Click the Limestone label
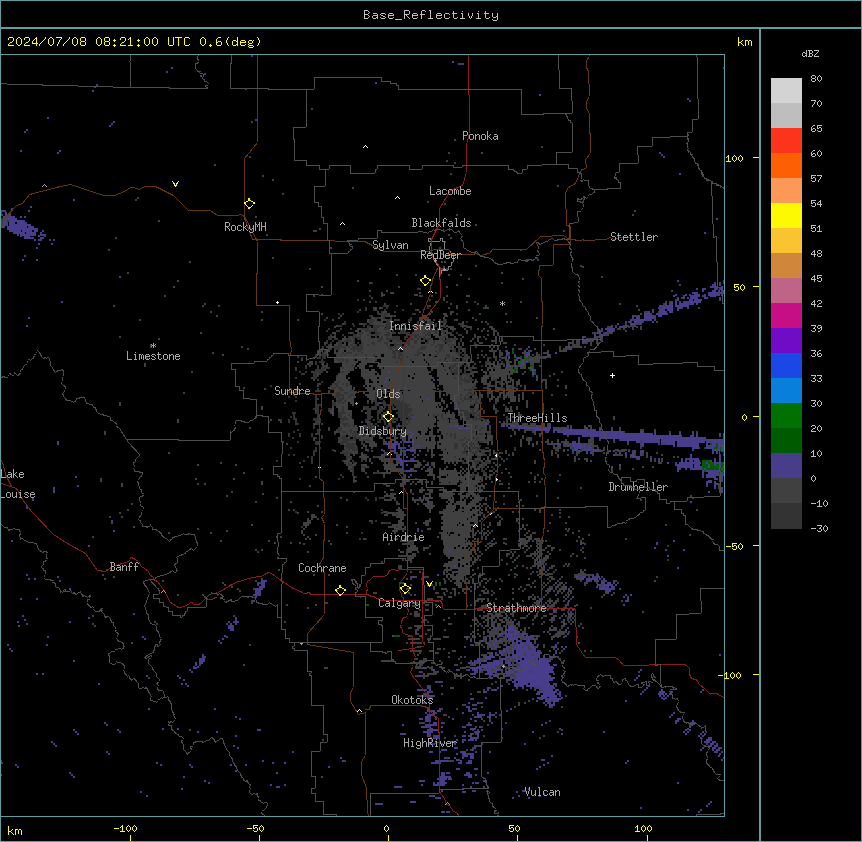Screen dimensions: 862x842 coord(153,356)
